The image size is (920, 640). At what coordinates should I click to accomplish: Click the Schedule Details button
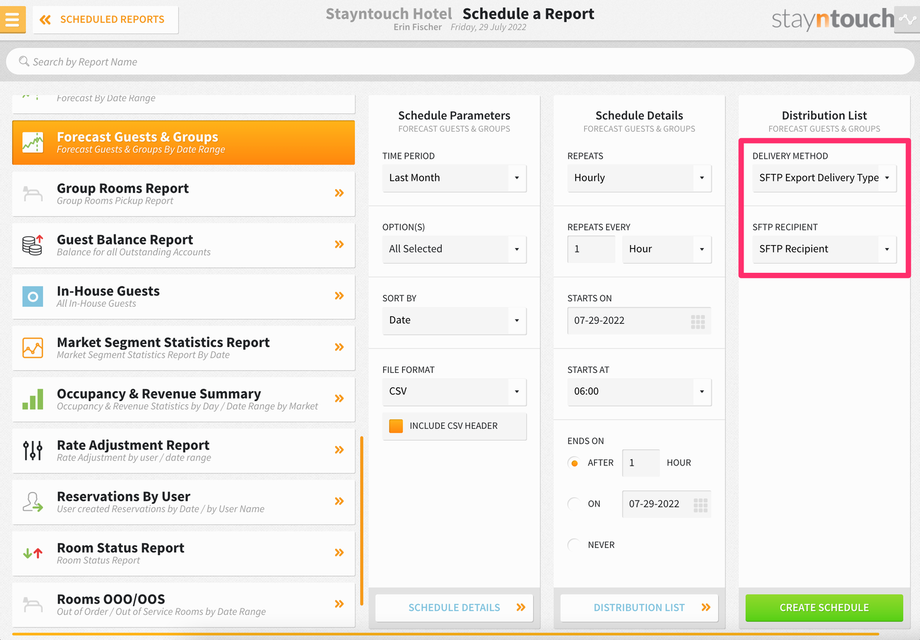[x=454, y=608]
